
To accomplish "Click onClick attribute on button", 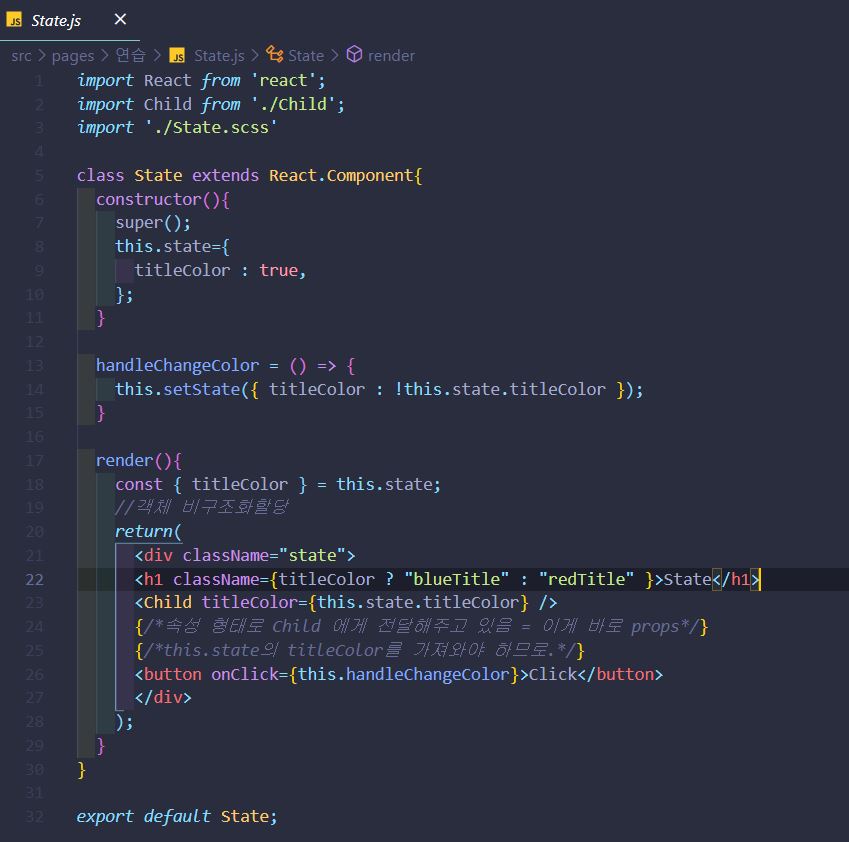I will pos(245,674).
